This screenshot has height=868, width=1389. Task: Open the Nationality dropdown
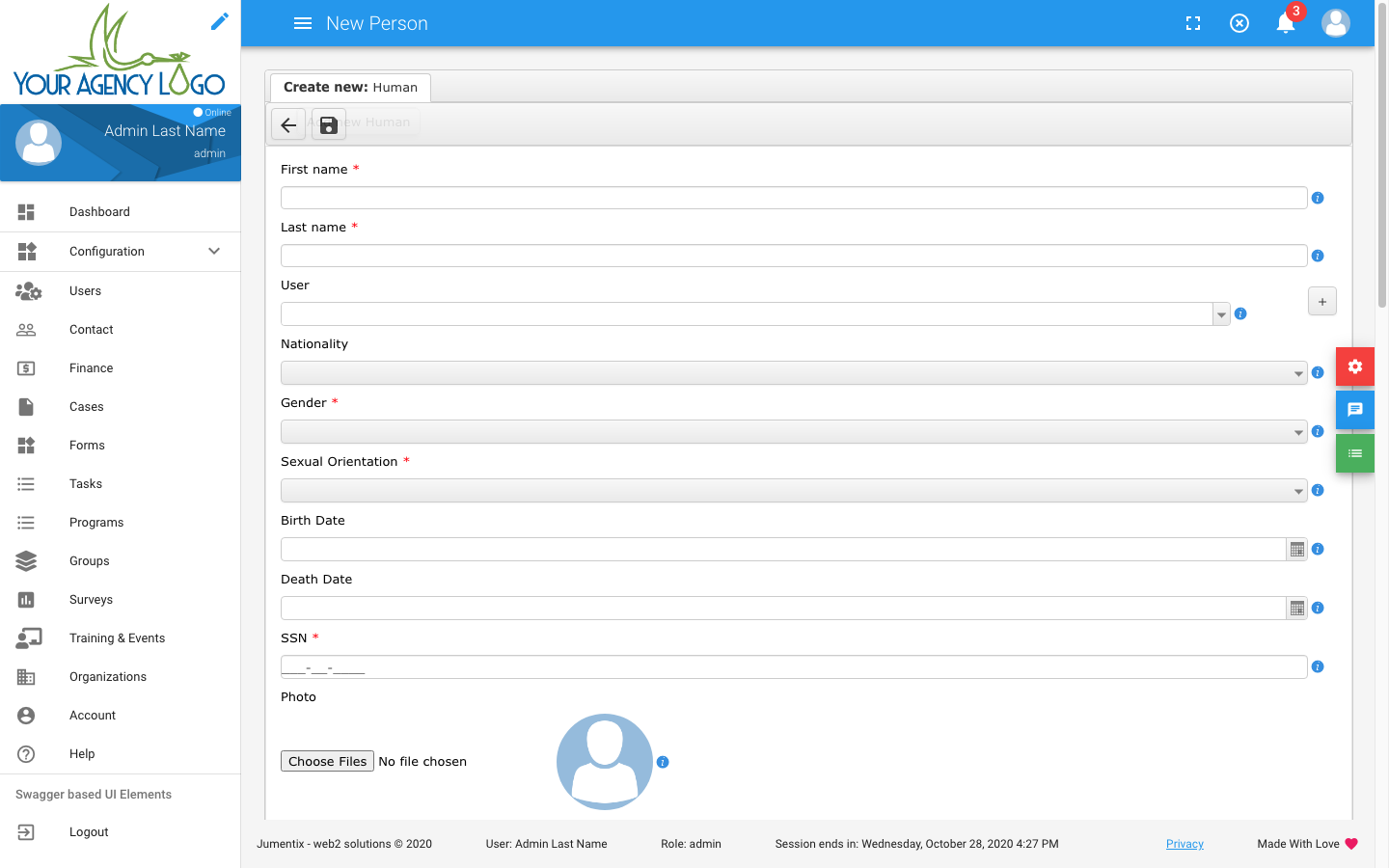(x=794, y=373)
